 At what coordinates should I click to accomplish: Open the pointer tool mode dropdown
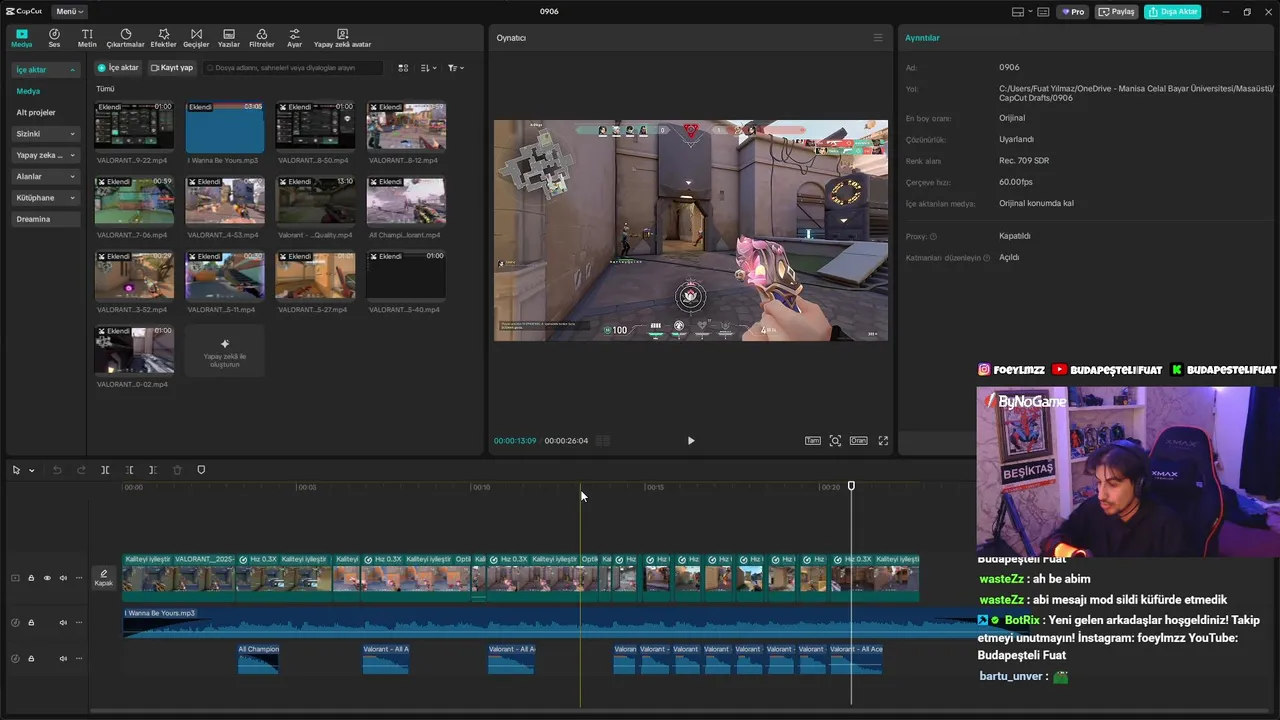31,470
